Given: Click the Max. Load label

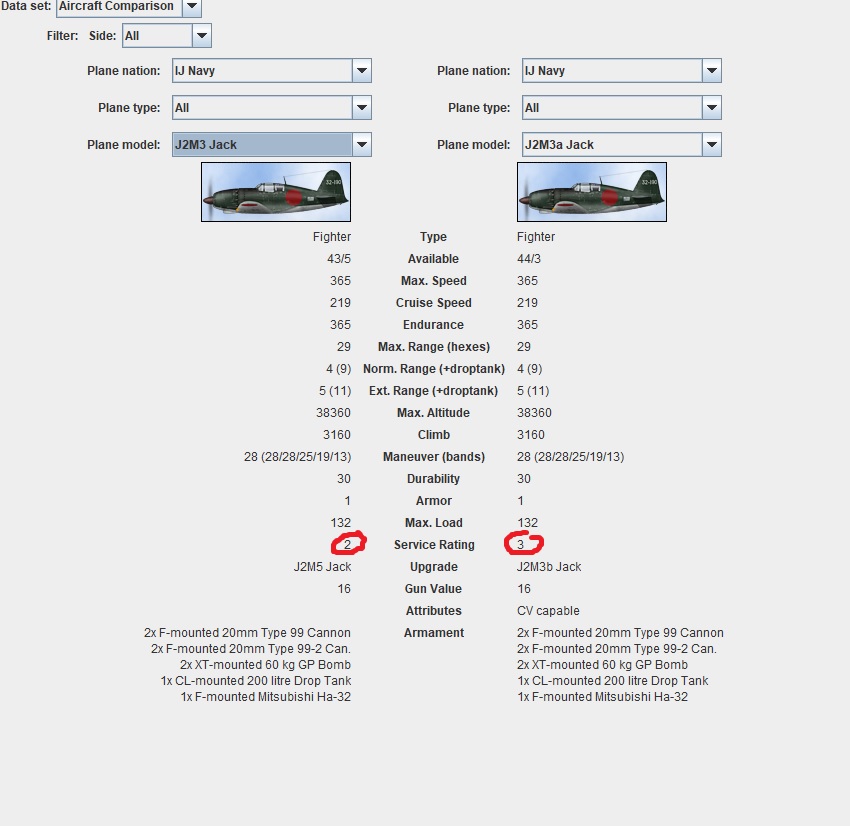Looking at the screenshot, I should [x=434, y=522].
